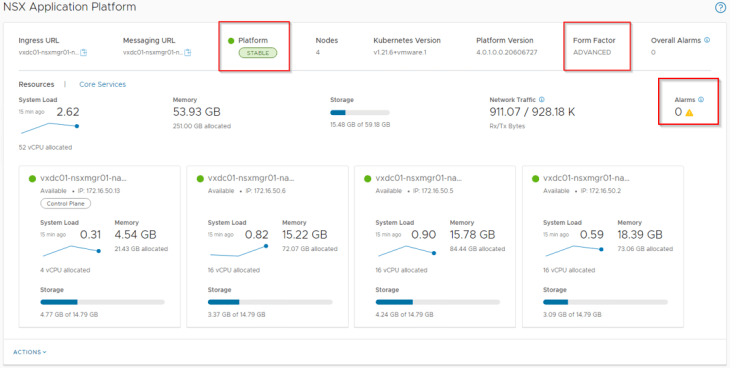Click '73.06 GB allocated' text
730x368 pixels.
tap(645, 249)
